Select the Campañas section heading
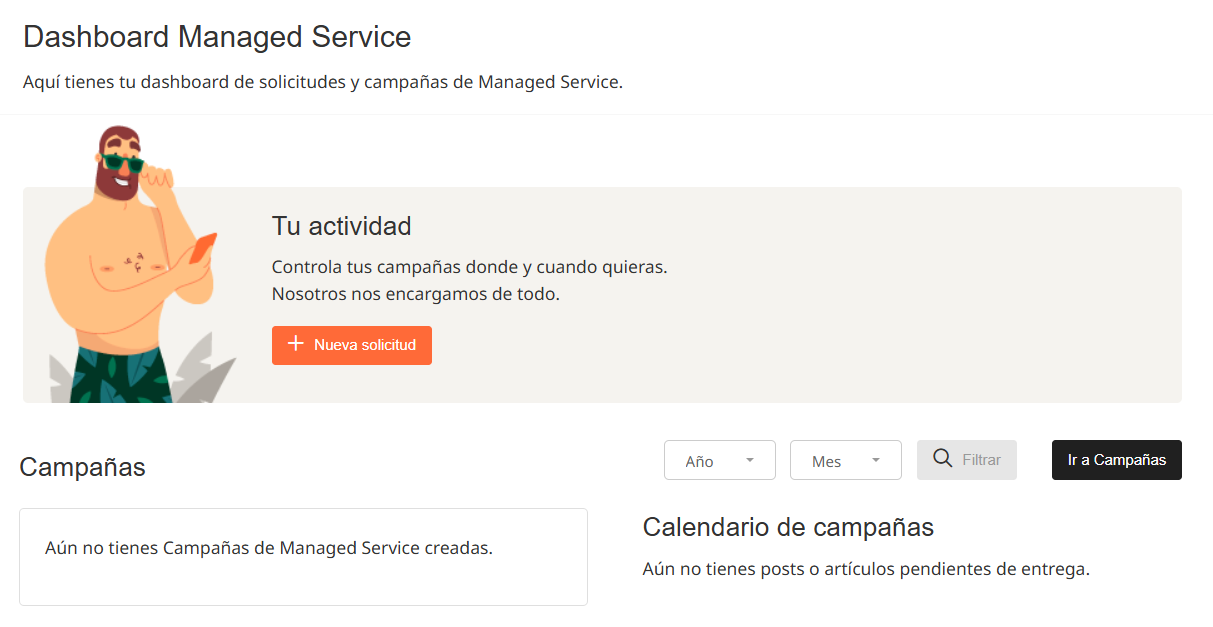 [84, 466]
